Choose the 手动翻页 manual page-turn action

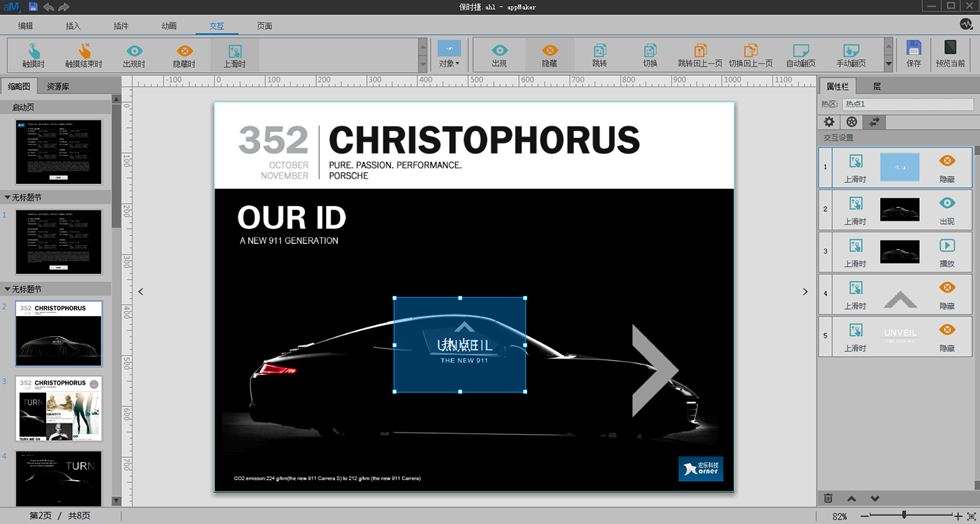(x=851, y=56)
